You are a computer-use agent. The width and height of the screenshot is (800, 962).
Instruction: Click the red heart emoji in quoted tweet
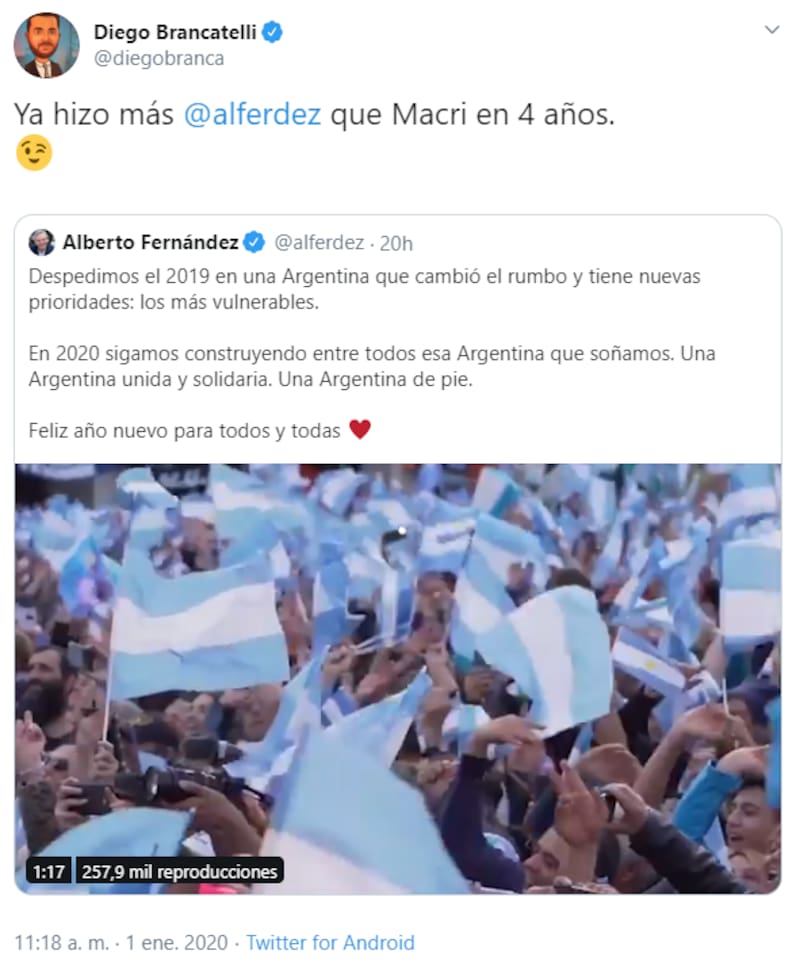[x=360, y=430]
